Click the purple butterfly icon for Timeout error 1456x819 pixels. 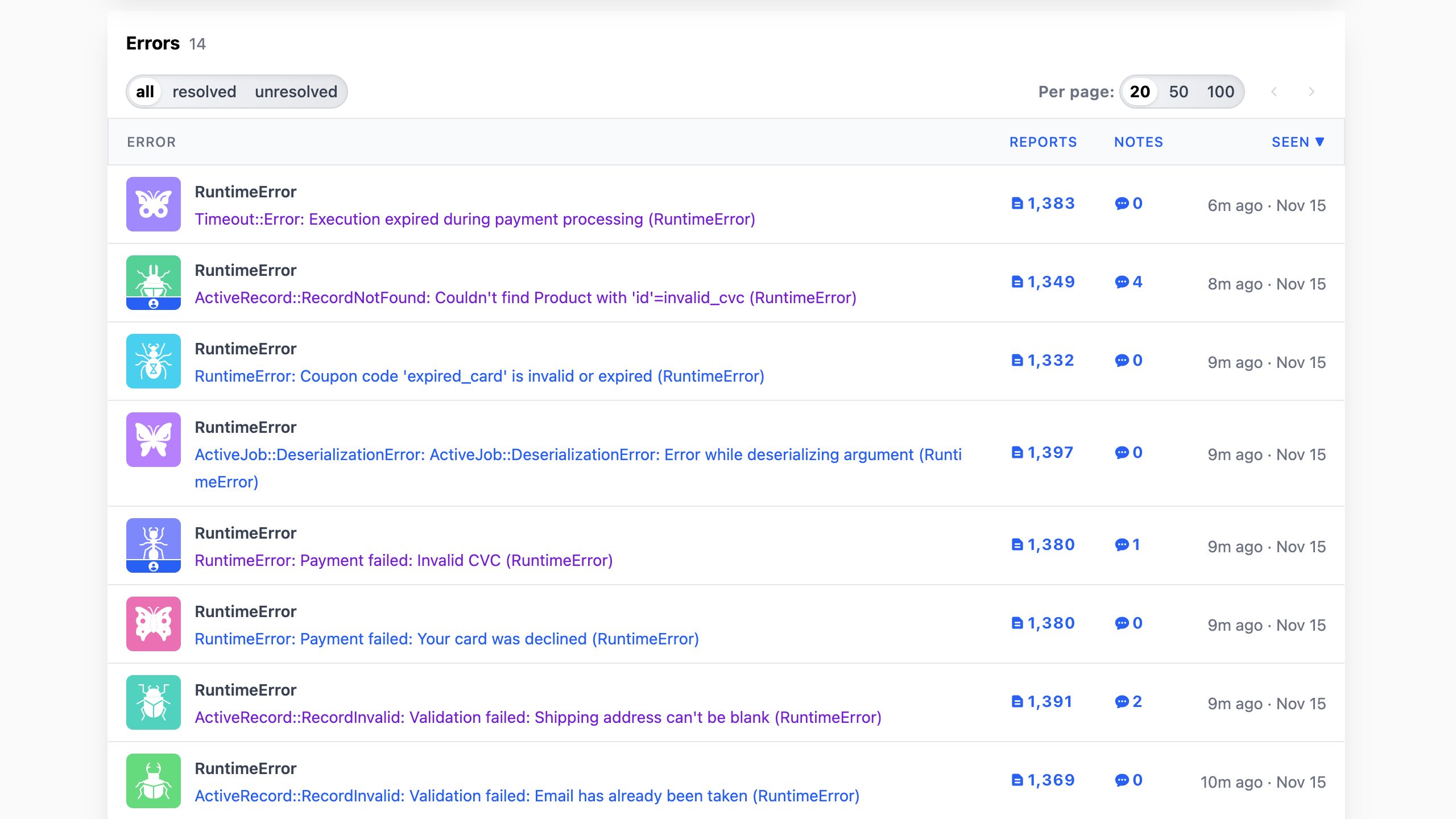point(153,204)
